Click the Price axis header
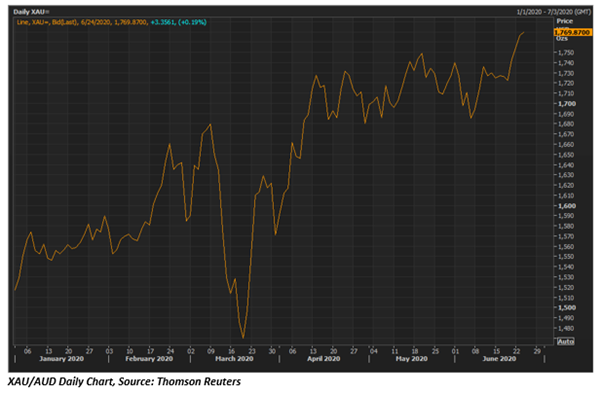The height and width of the screenshot is (395, 602). 564,21
